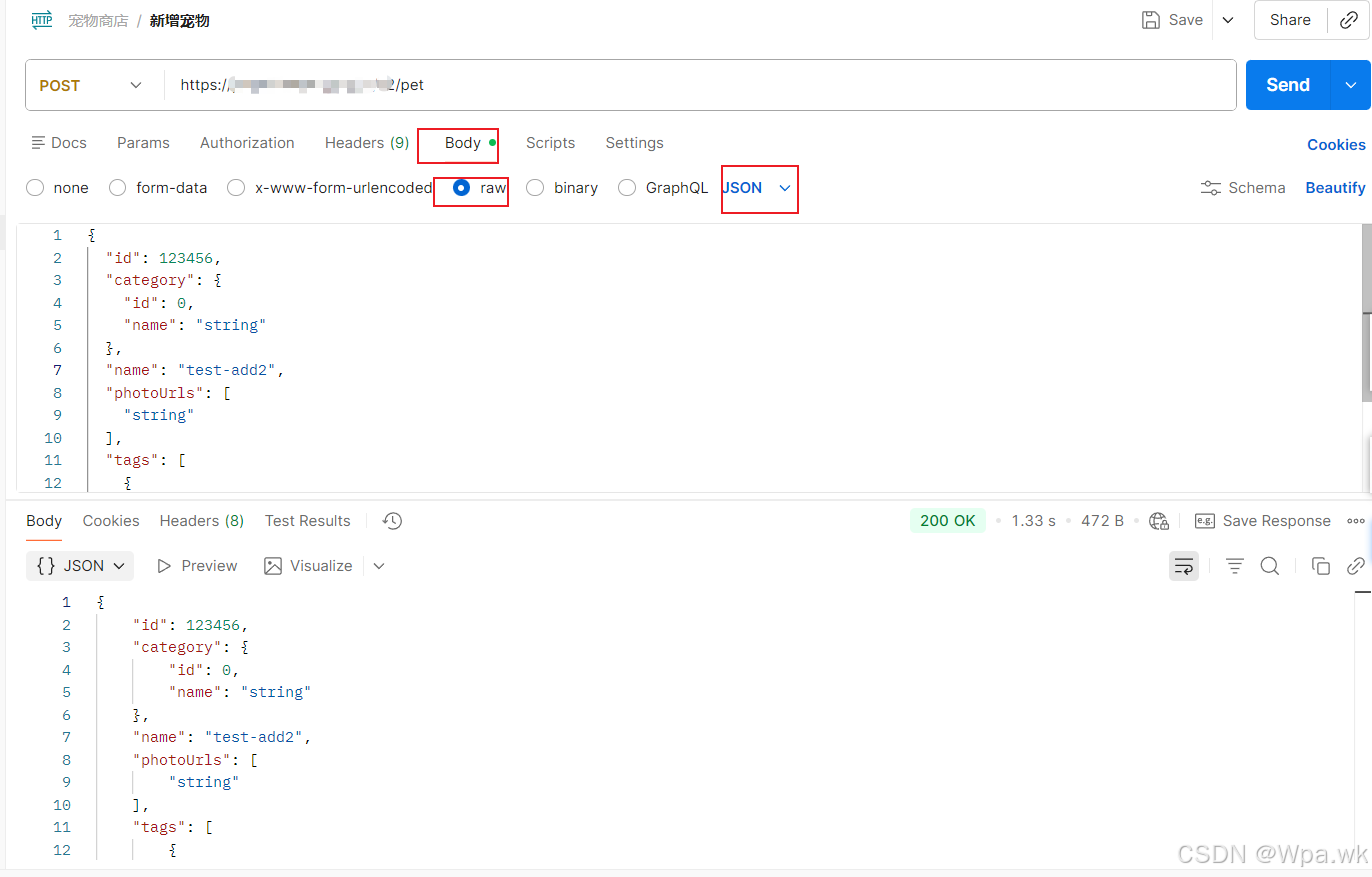The image size is (1372, 877).
Task: Select the raw body radio button
Action: (x=461, y=187)
